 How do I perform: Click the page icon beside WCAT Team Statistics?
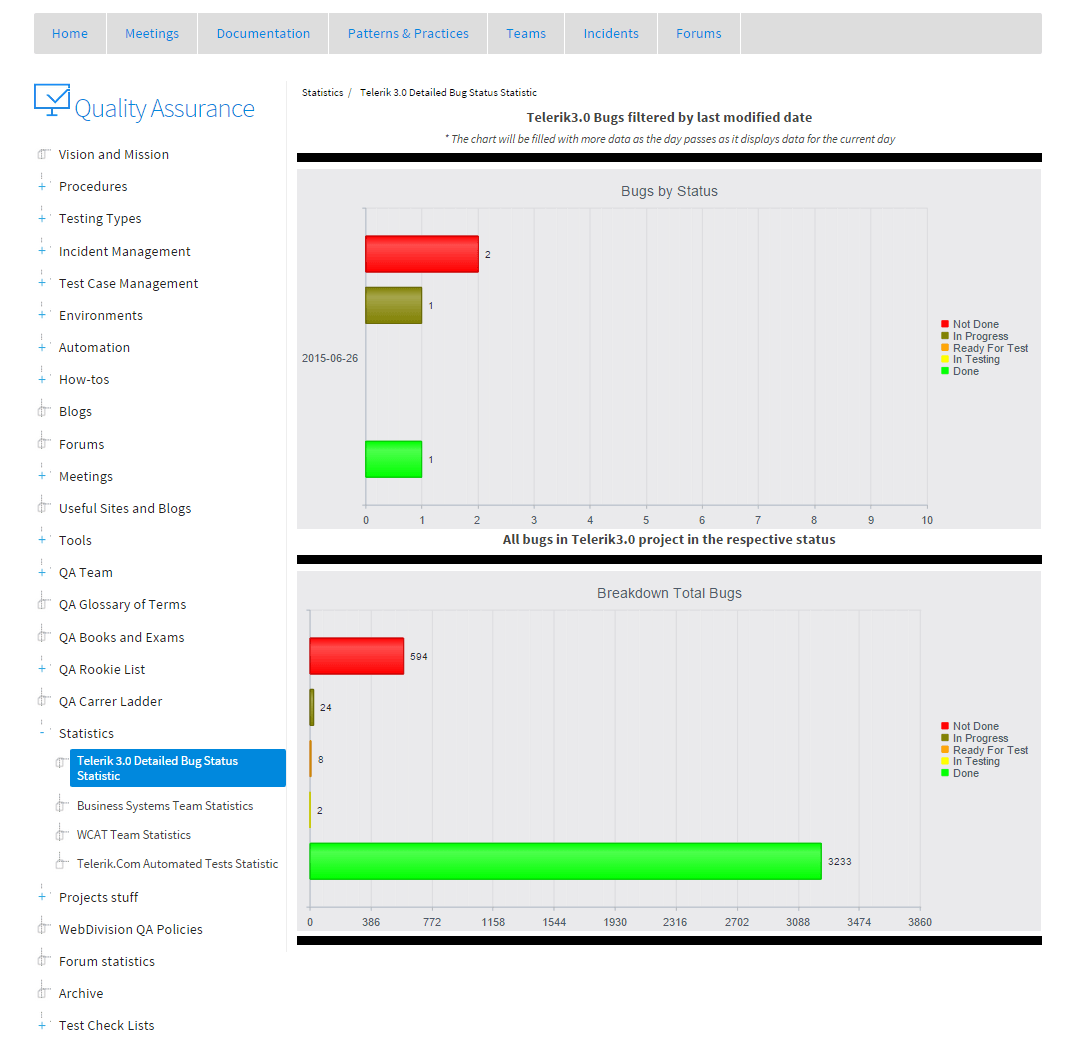61,834
